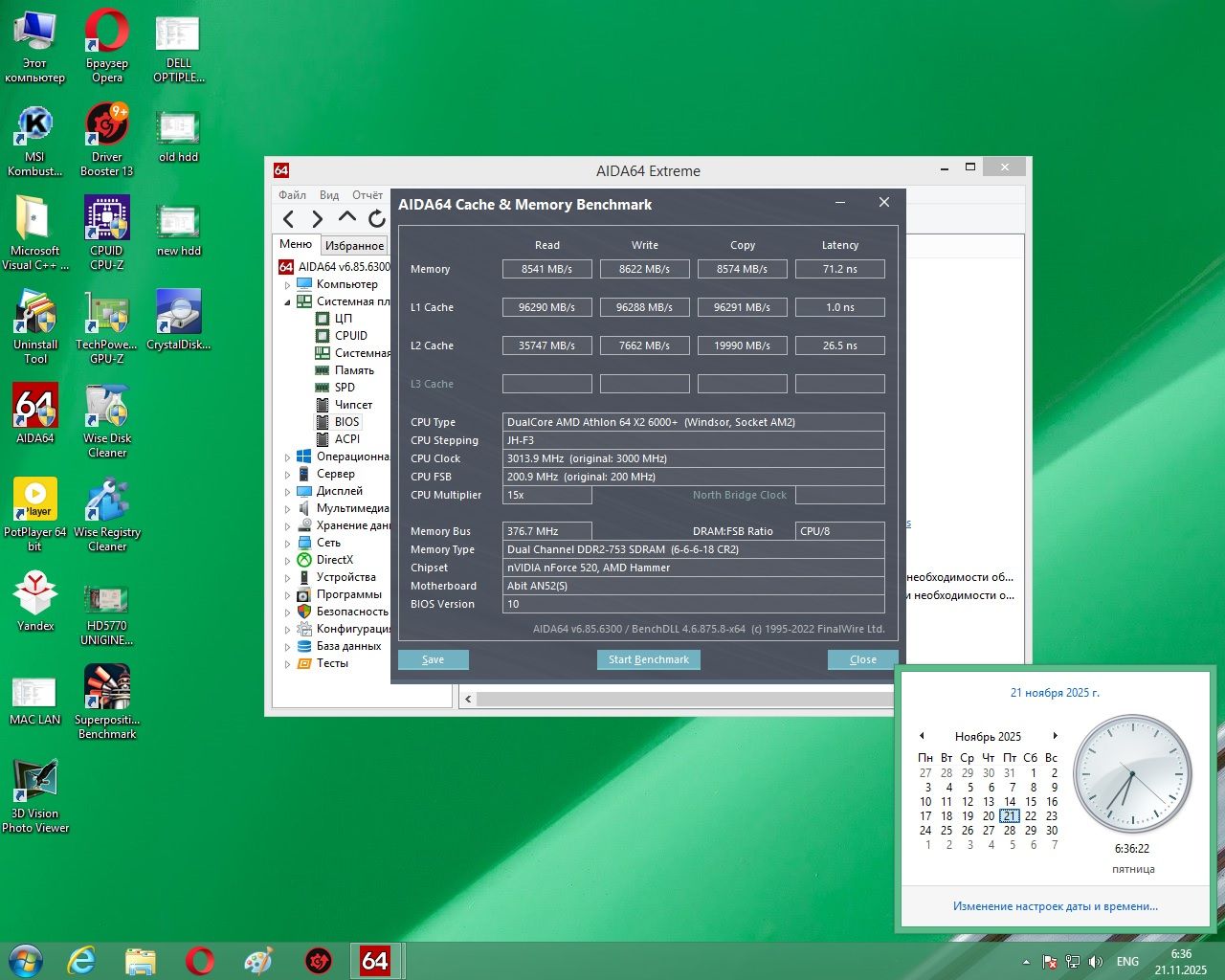
Task: Select the CrystalDisk desktop icon
Action: pyautogui.click(x=179, y=321)
